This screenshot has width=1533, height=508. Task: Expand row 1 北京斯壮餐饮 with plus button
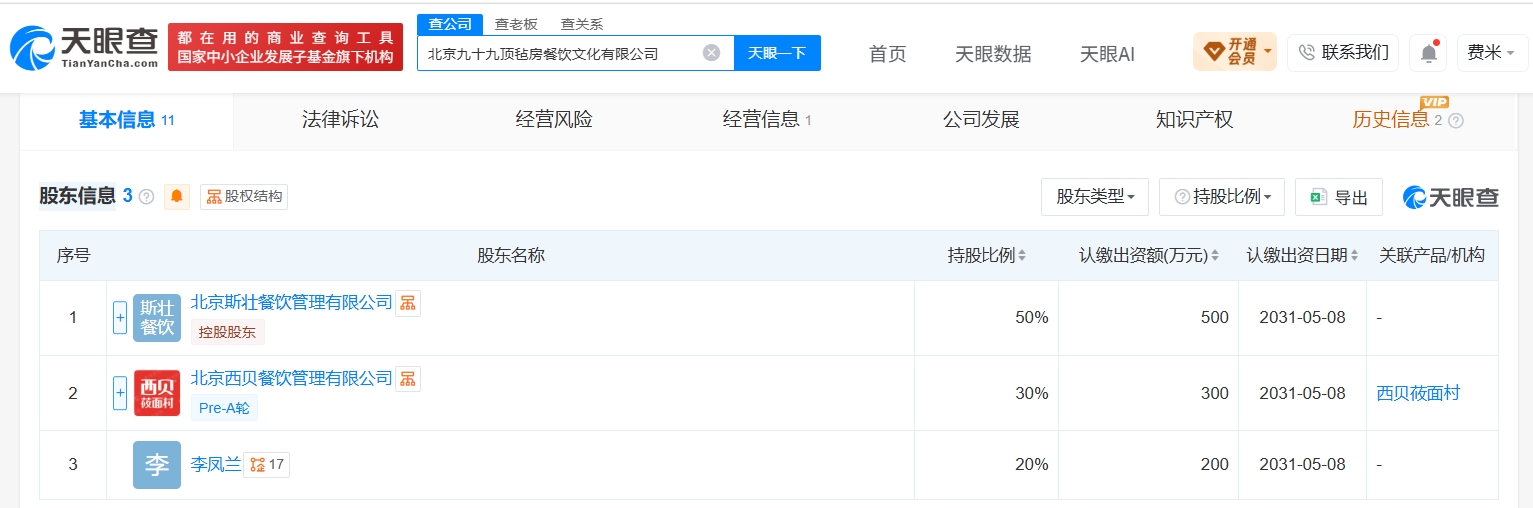pyautogui.click(x=120, y=317)
